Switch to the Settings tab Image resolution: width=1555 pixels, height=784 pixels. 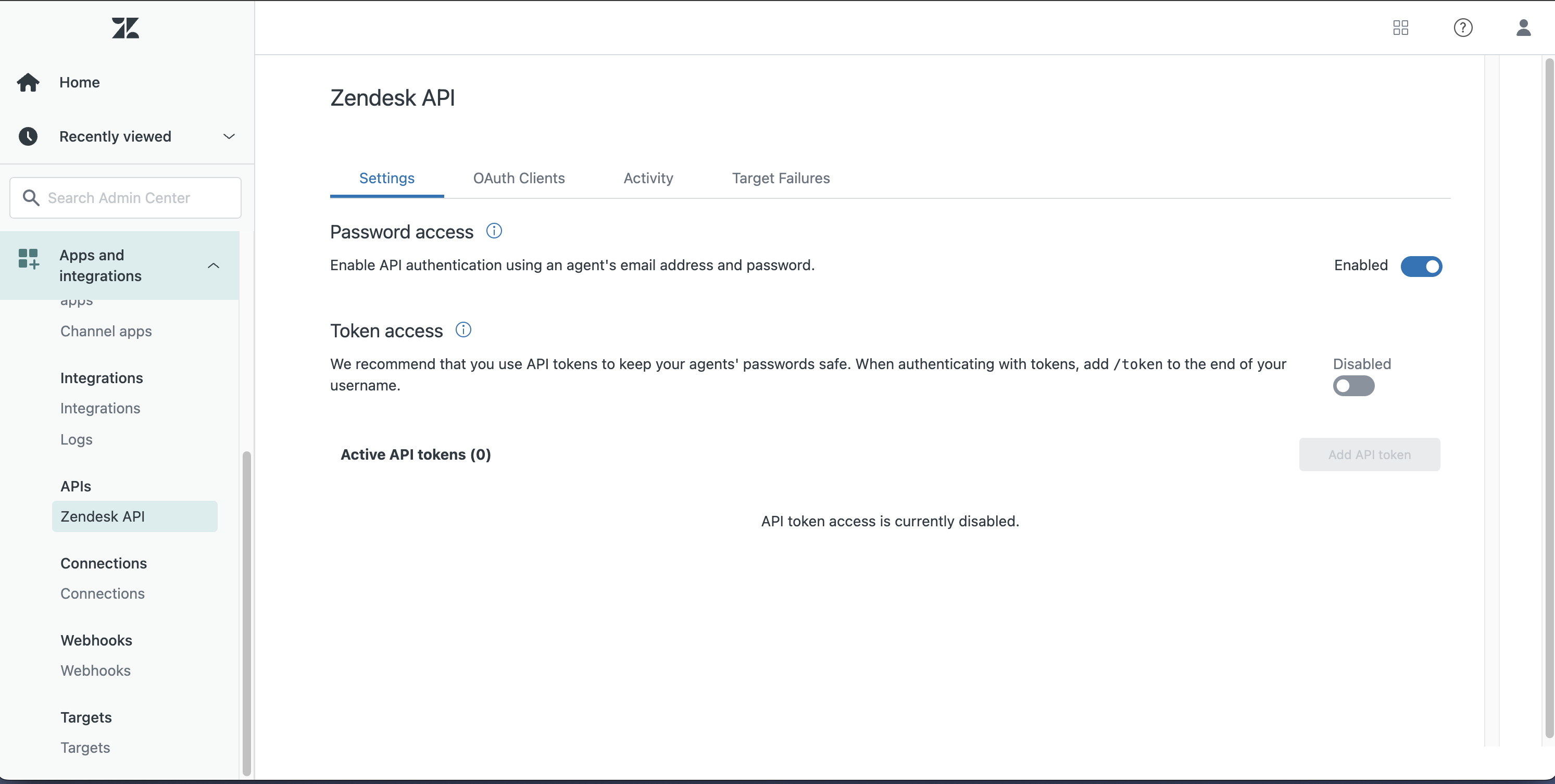pos(387,178)
